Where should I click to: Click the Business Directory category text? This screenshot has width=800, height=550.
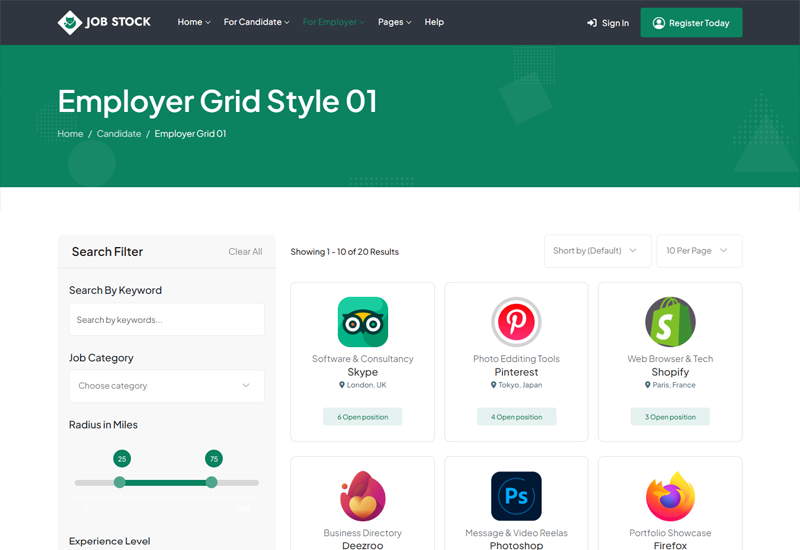(x=363, y=533)
